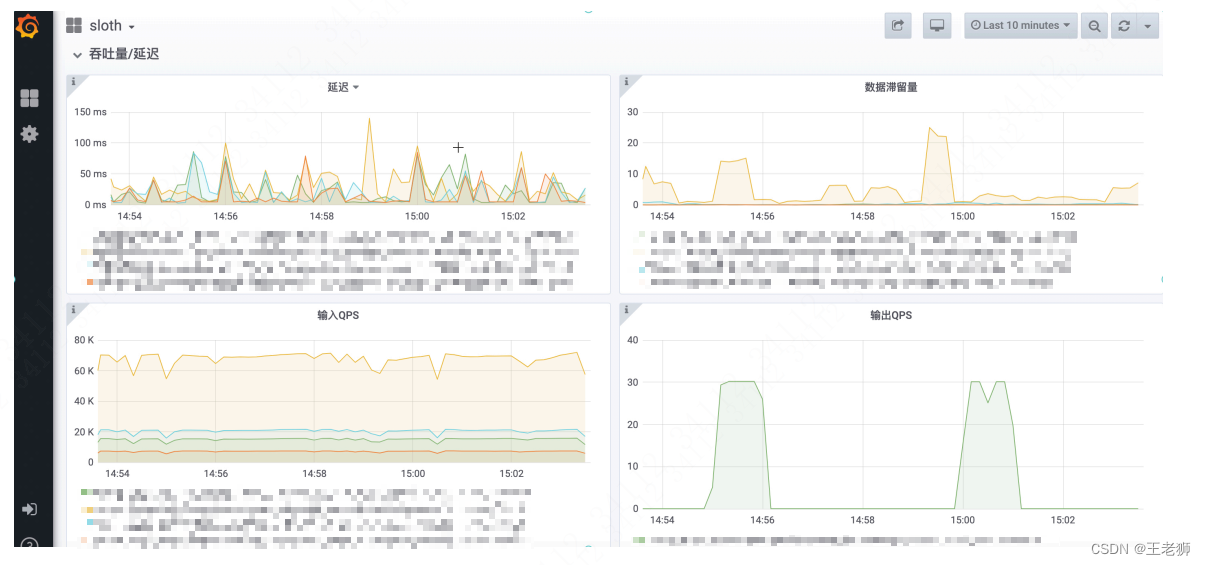Collapse the 吞吐量/延迟 row chevron

pos(77,55)
